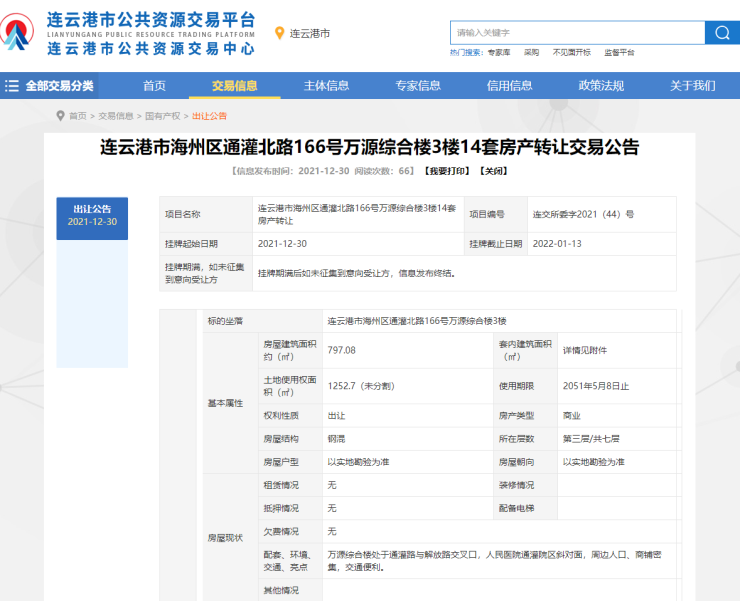
Task: Open the hamburger menu icon beside 全部交易分类
Action: click(12, 85)
